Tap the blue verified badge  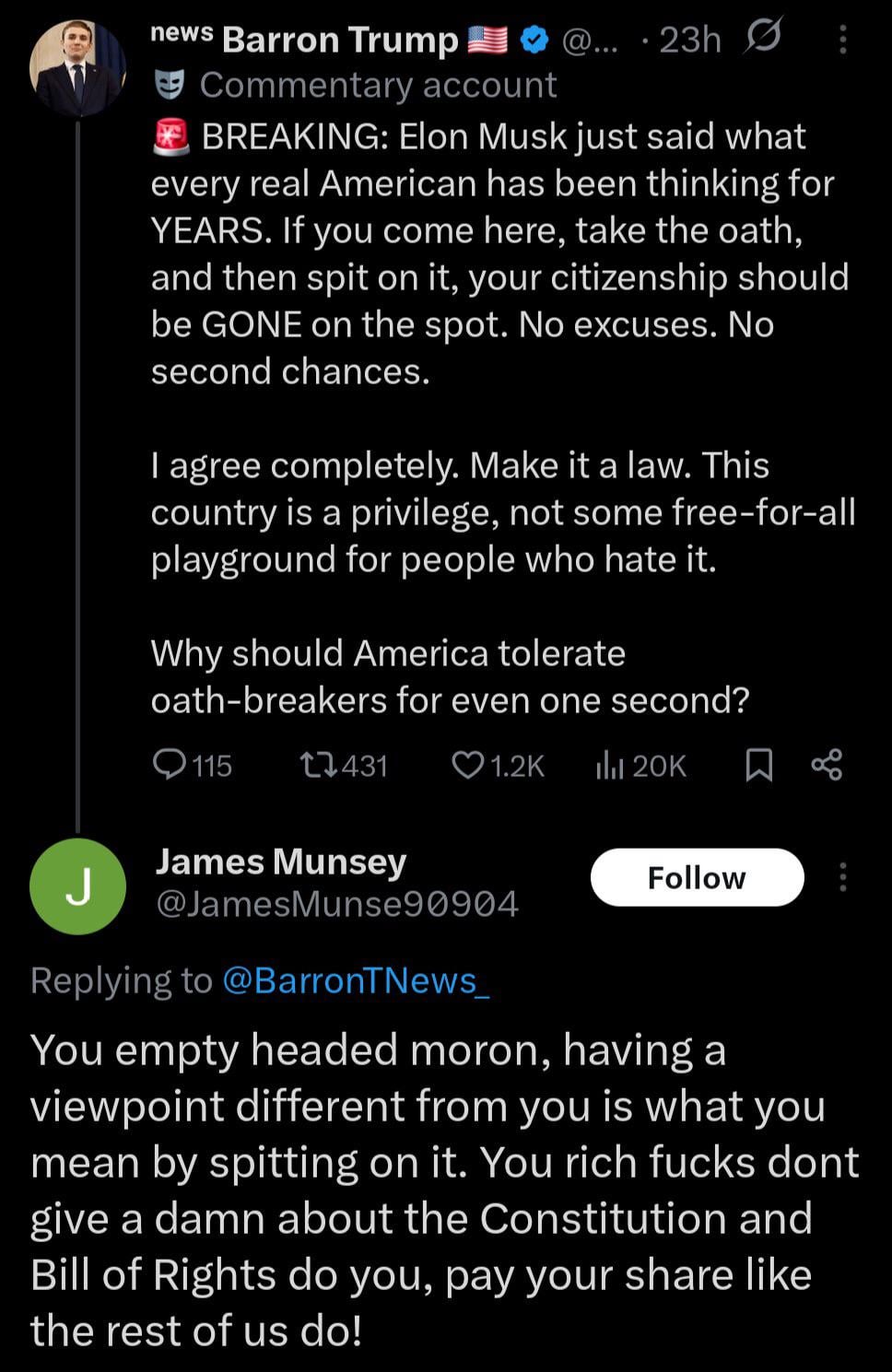coord(534,40)
